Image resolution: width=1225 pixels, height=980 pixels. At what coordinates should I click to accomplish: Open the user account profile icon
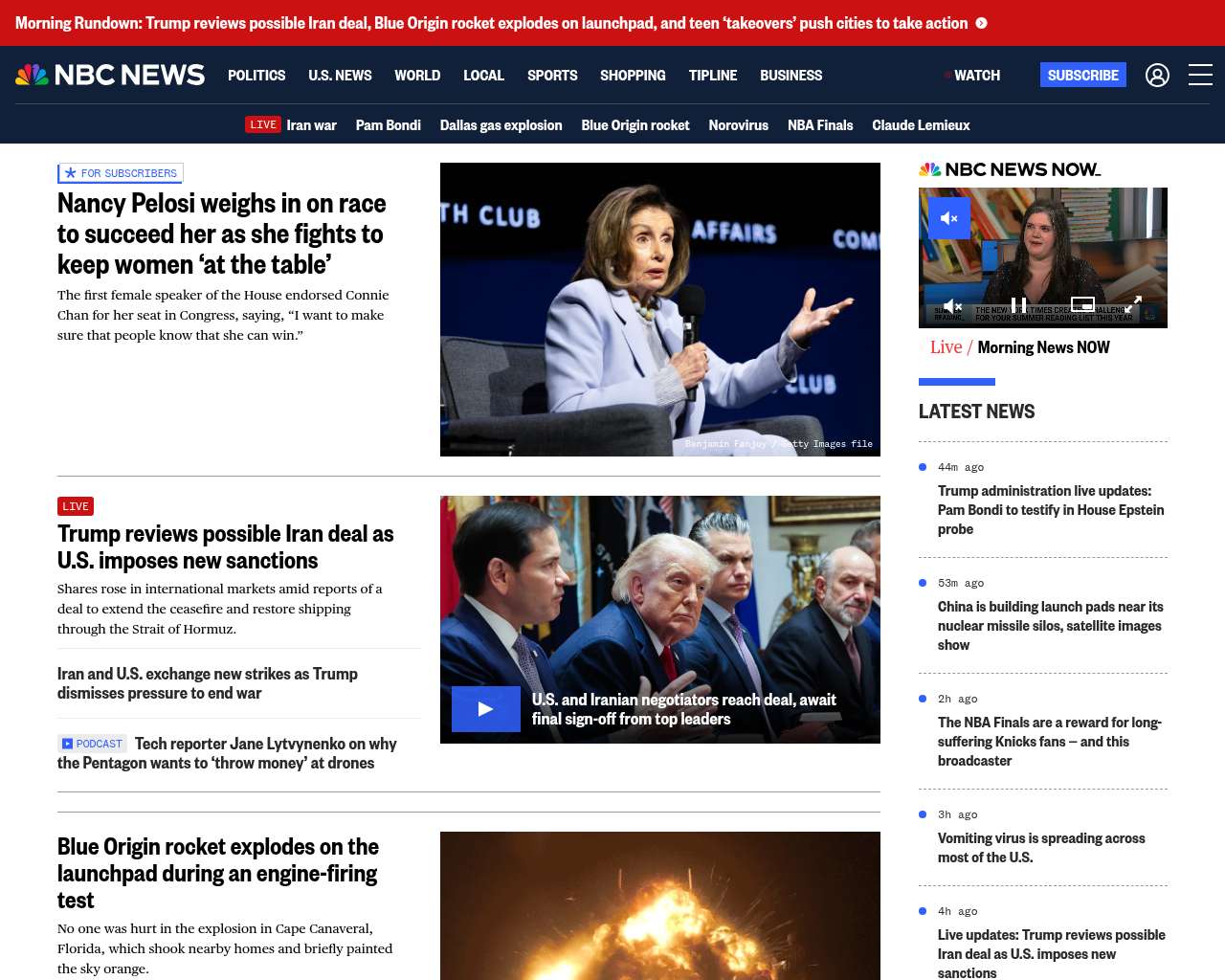[x=1157, y=75]
